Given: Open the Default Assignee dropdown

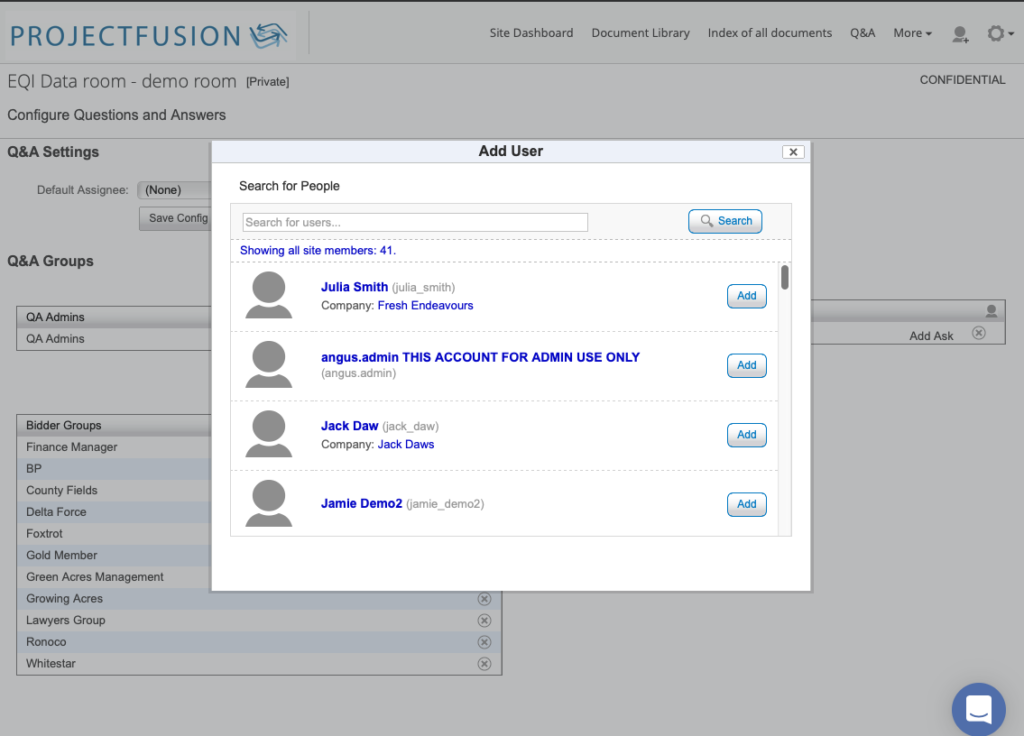Looking at the screenshot, I should pos(175,190).
